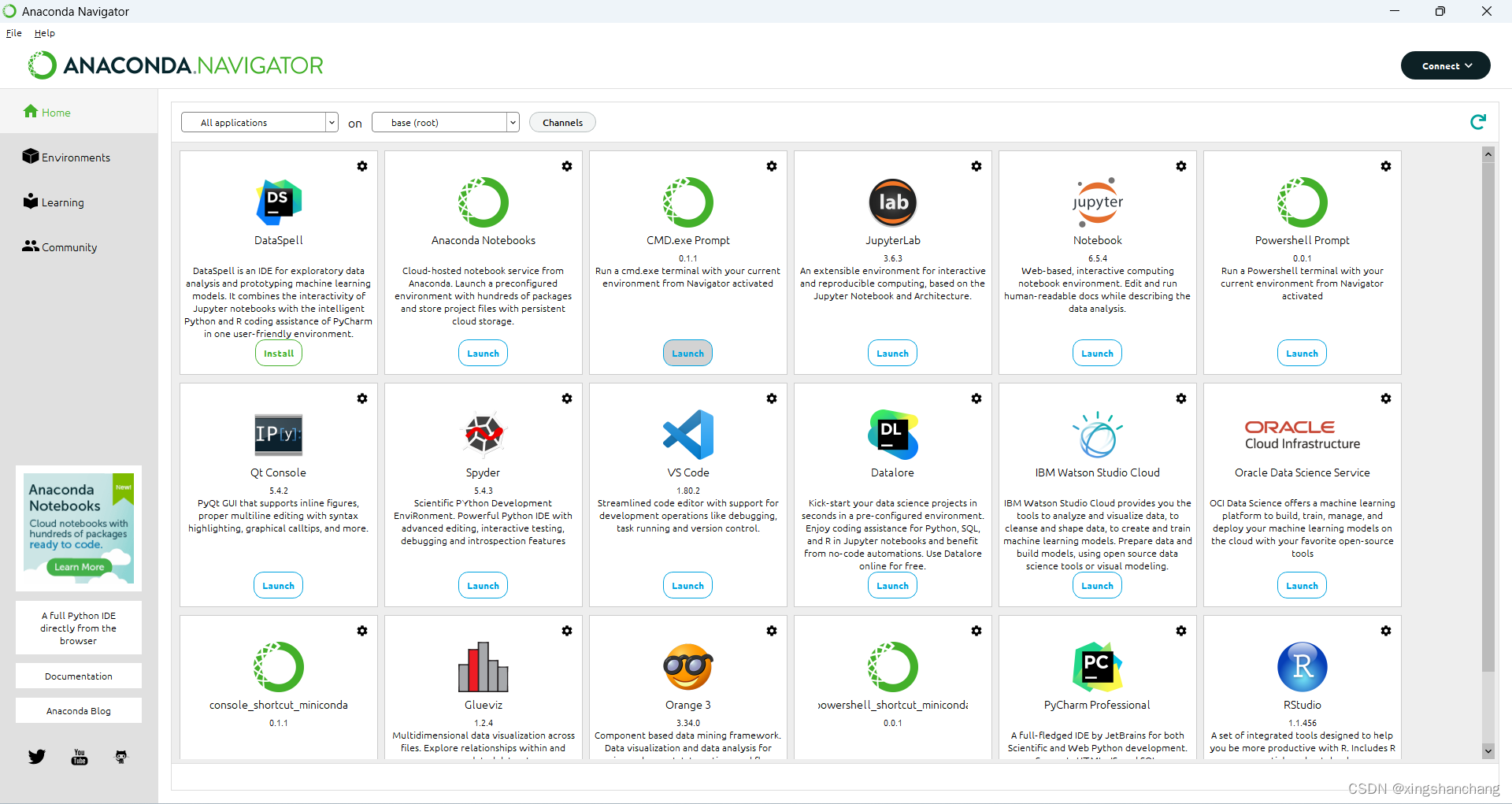Click the scrollbar up arrow

pos(1488,154)
